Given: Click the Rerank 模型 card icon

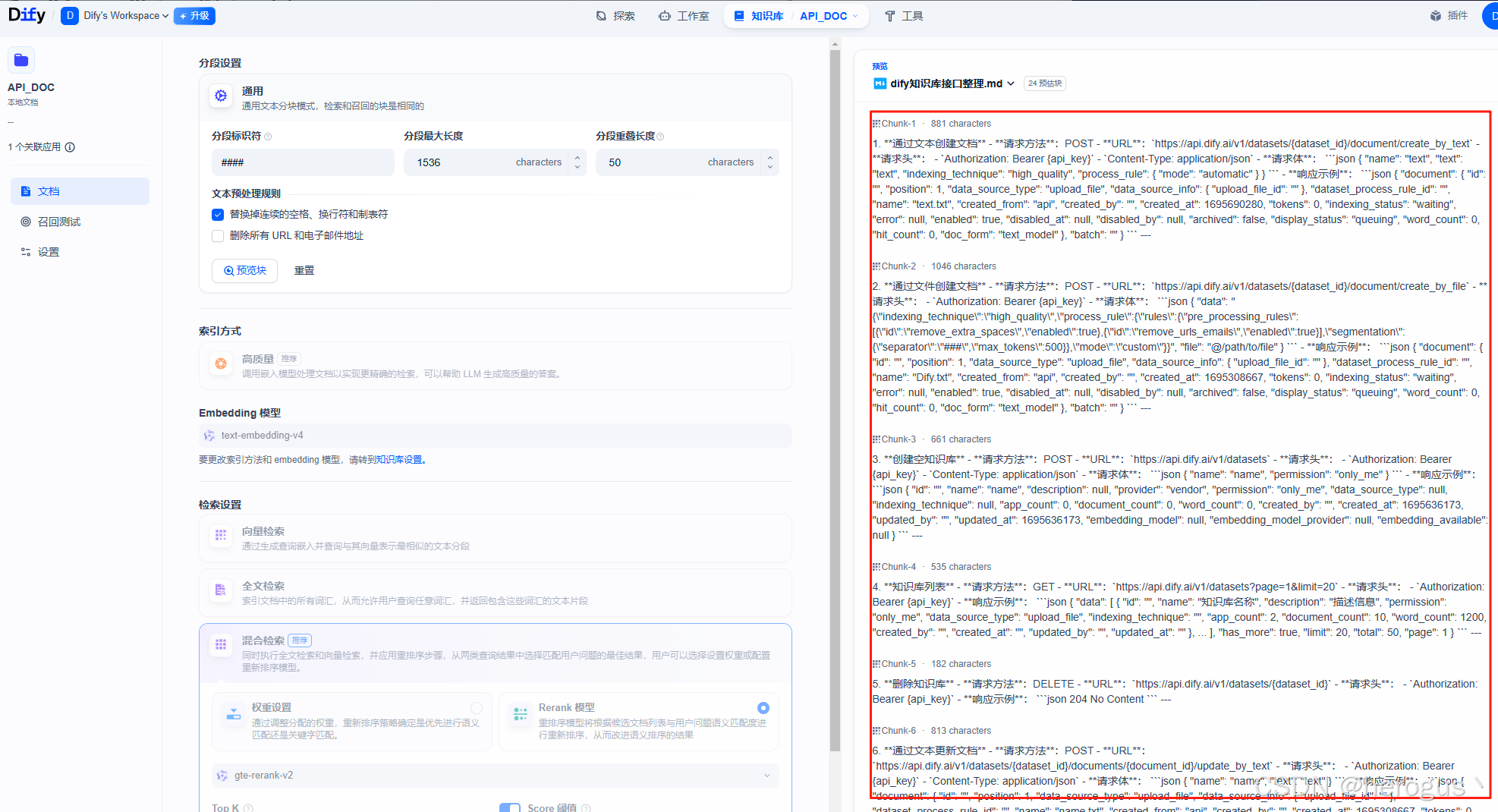Looking at the screenshot, I should [521, 714].
